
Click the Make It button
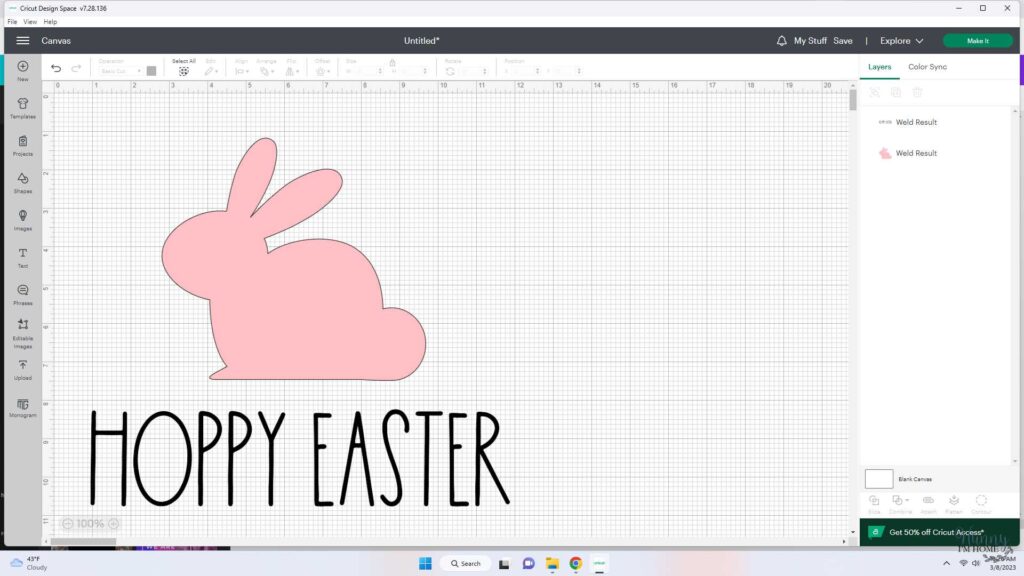coord(978,40)
